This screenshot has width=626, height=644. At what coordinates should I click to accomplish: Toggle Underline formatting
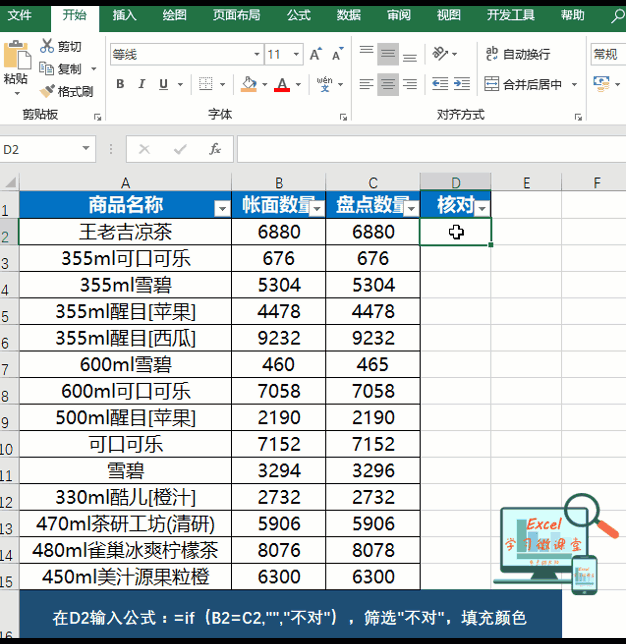(163, 84)
